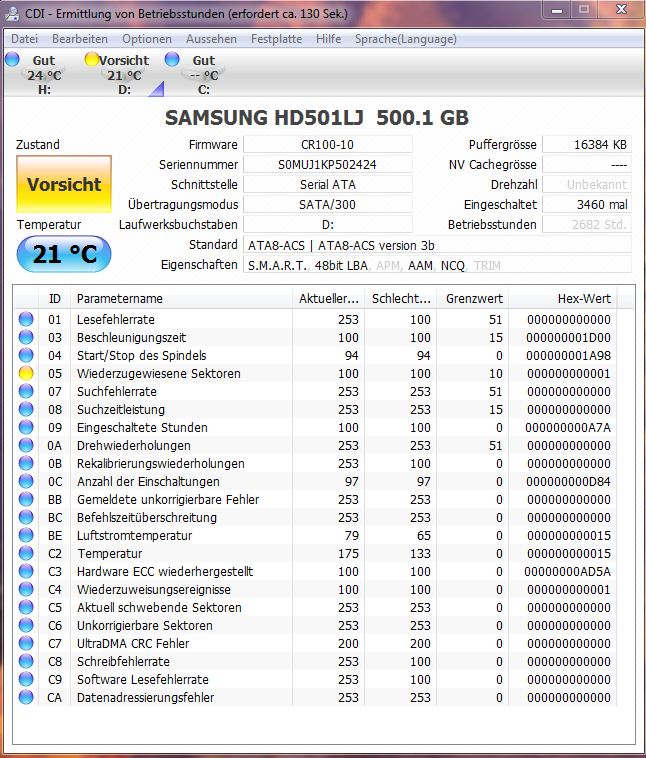Click the serial number S0MUJ1KP502424 field

point(327,164)
